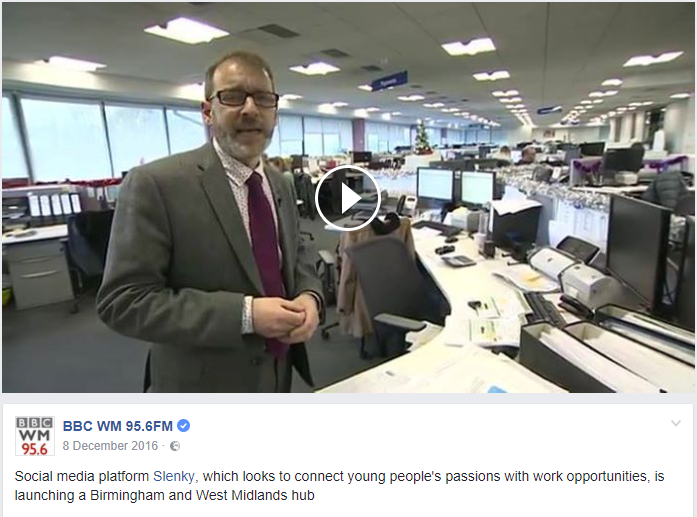The height and width of the screenshot is (517, 697).
Task: Click the blue hanging ceiling sign in video
Action: point(389,81)
